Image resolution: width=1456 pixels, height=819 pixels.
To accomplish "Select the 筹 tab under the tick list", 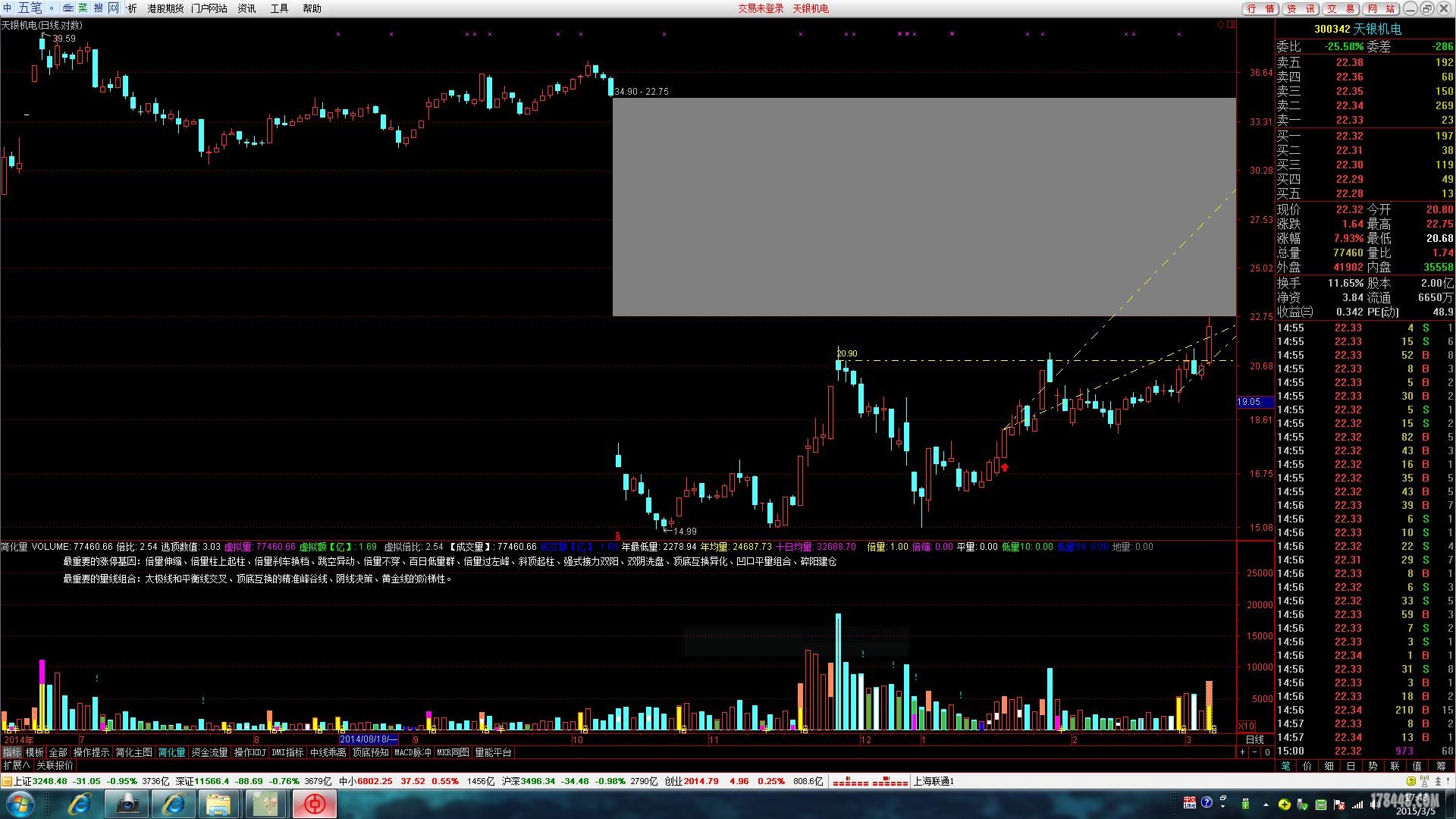I will pos(1441,766).
